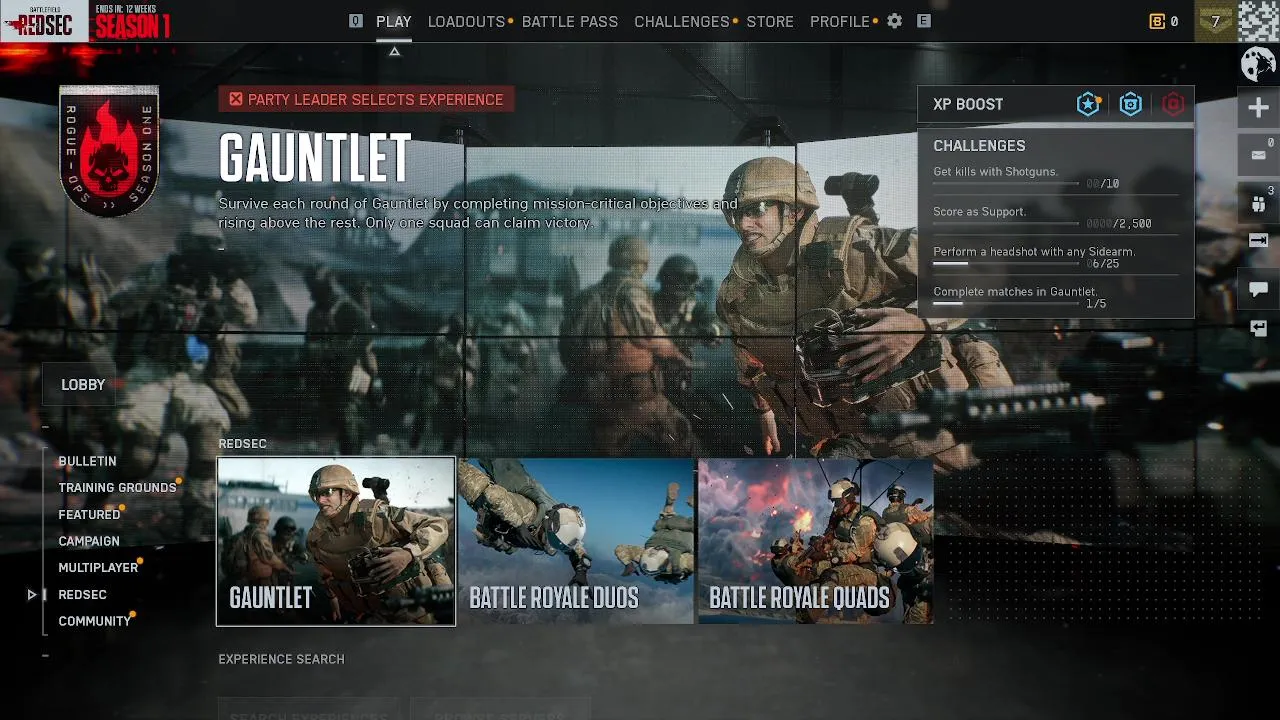This screenshot has height=720, width=1280.
Task: Open the player avatar icon
Action: coord(1258,21)
